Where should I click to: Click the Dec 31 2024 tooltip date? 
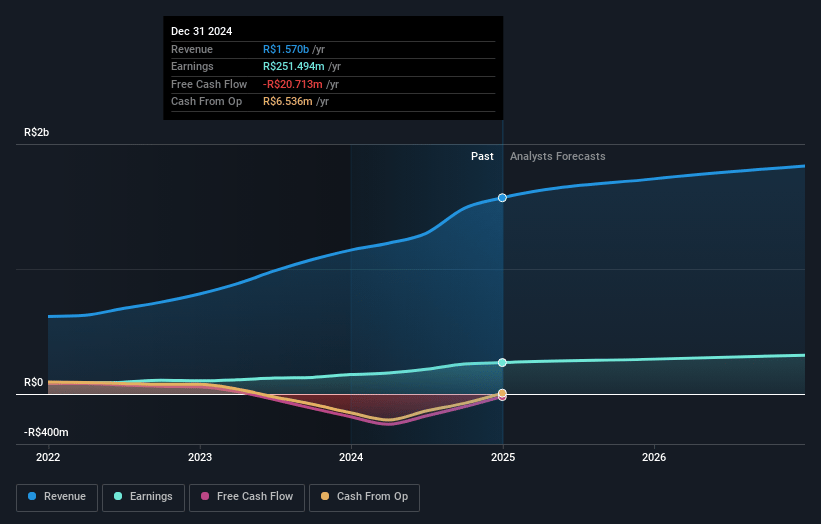[202, 31]
